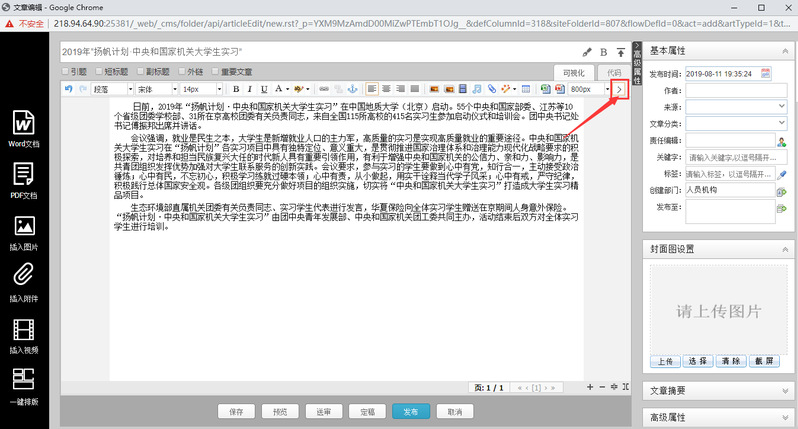798x429 pixels.
Task: Click the 取消 button
Action: pyautogui.click(x=455, y=412)
